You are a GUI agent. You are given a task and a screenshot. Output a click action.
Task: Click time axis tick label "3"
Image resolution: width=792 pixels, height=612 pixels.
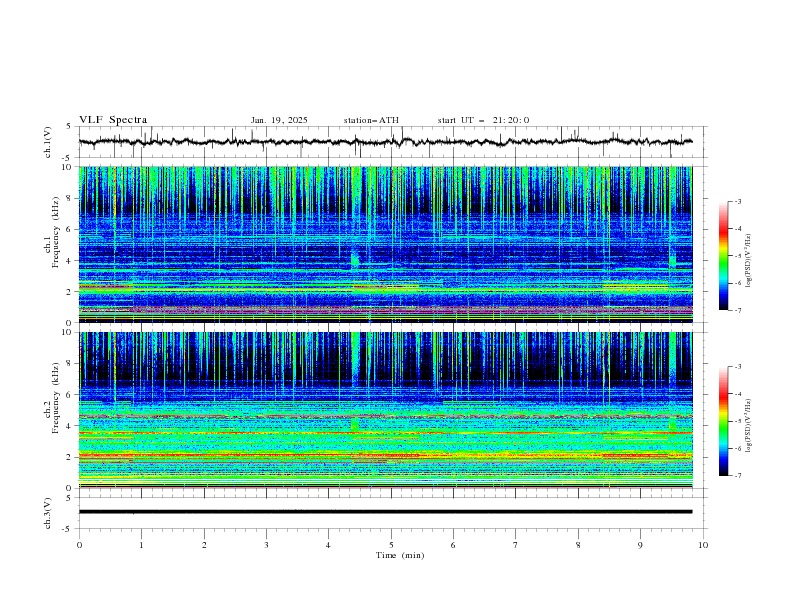(267, 545)
